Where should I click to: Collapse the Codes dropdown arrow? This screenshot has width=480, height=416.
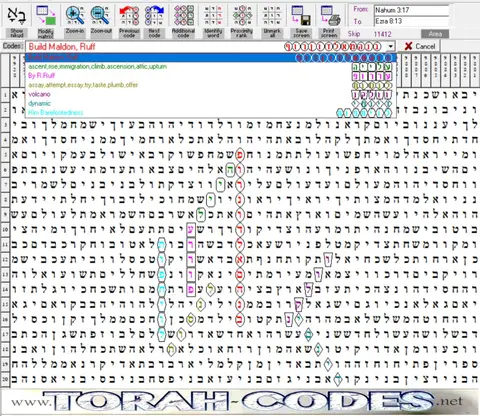pos(391,46)
